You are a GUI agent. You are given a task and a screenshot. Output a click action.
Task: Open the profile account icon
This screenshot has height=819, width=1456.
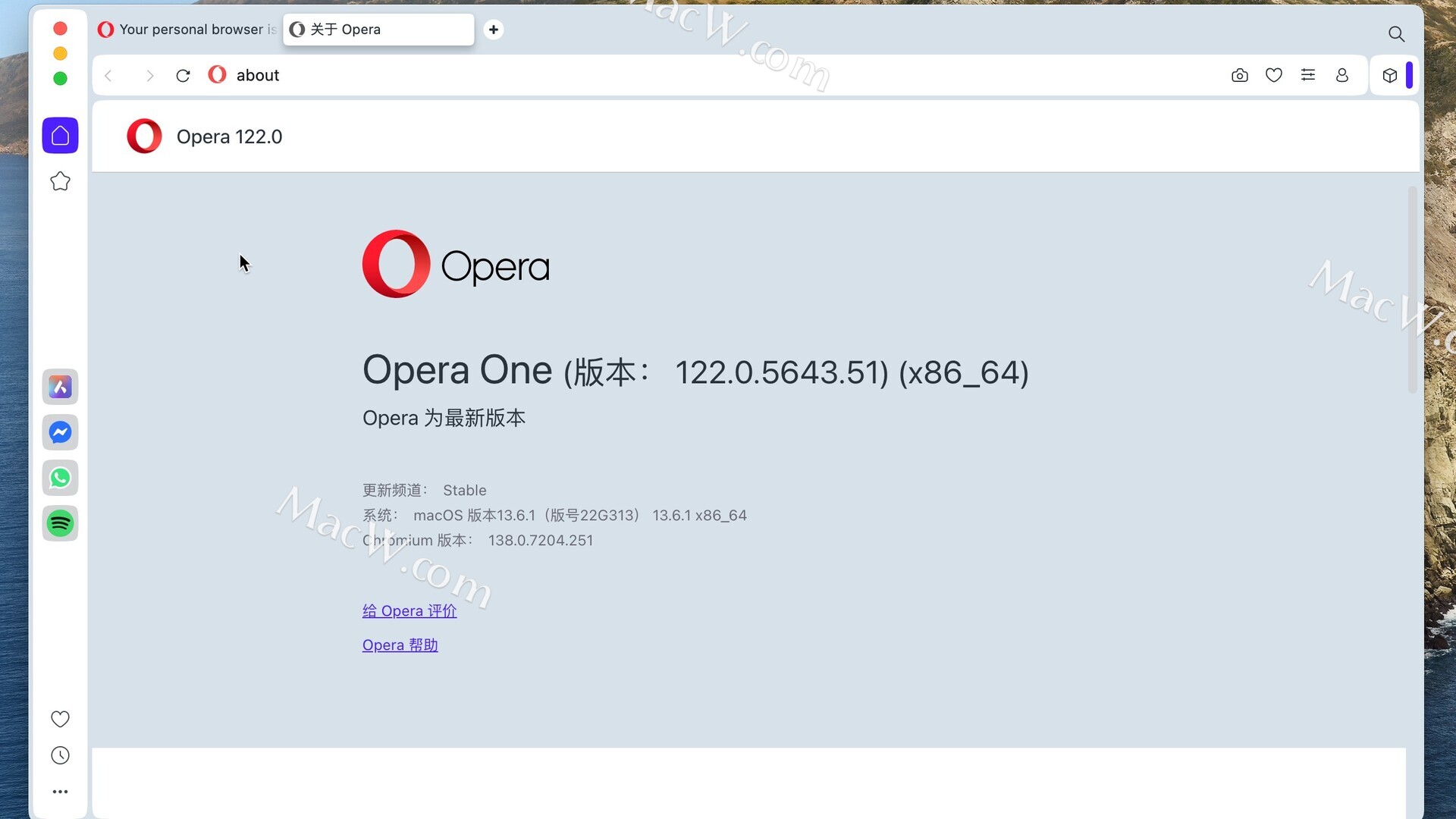(1341, 75)
